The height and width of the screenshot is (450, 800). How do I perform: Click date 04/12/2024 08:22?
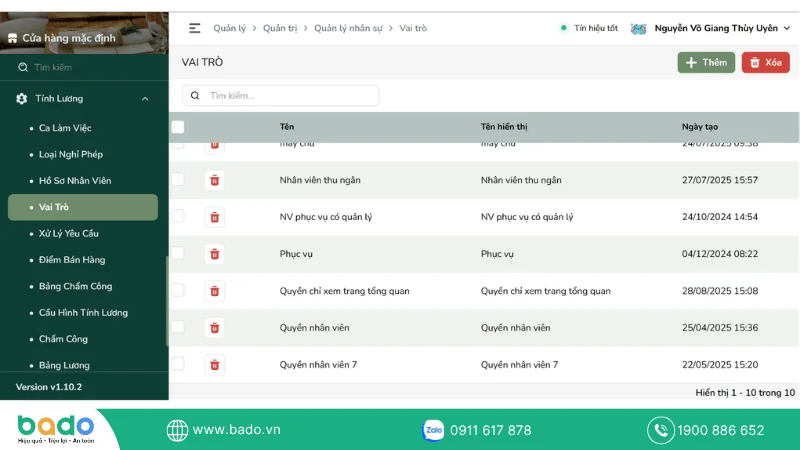720,254
